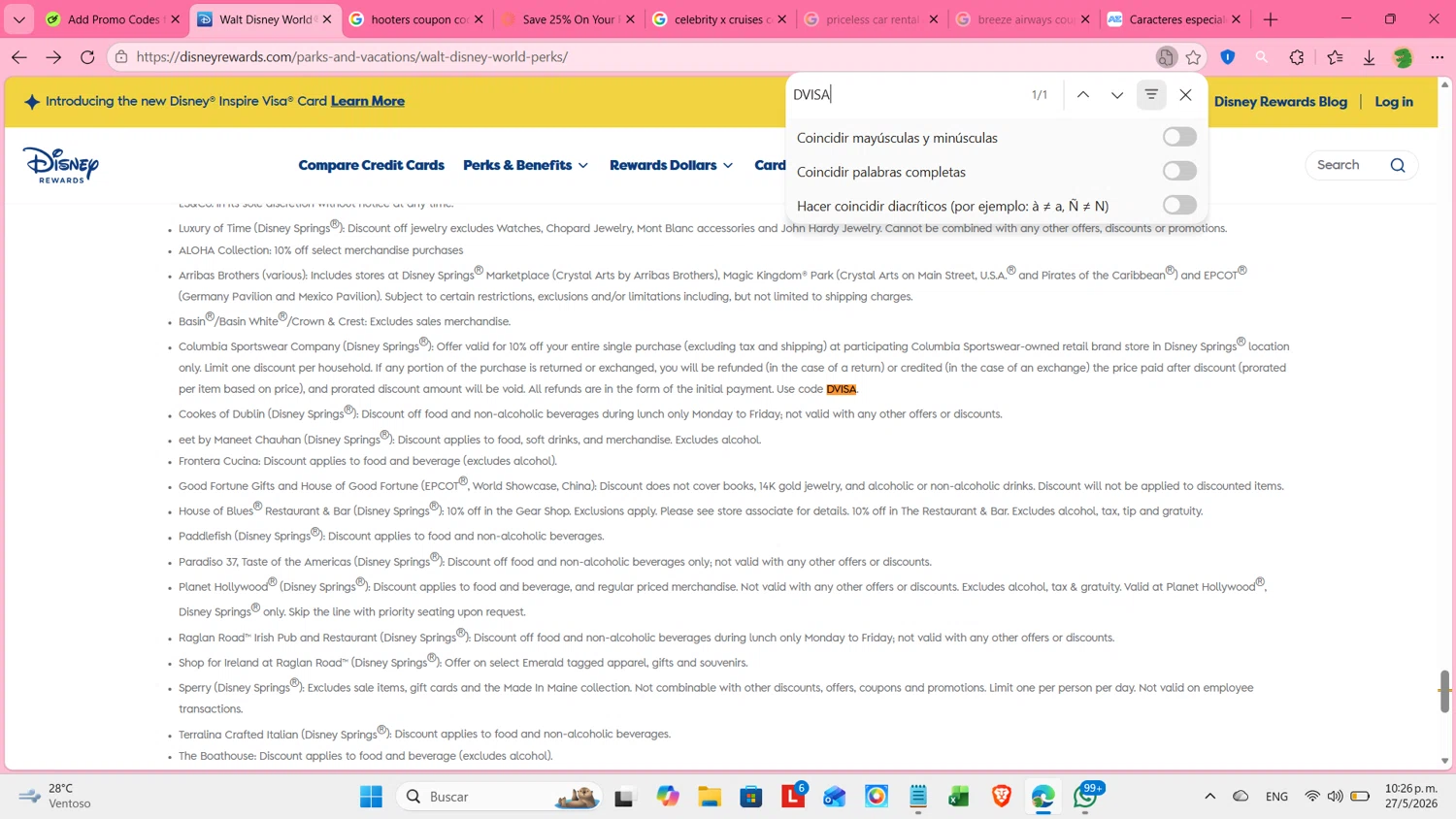Expand the Rewards Dollars menu
This screenshot has width=1456, height=819.
click(672, 165)
